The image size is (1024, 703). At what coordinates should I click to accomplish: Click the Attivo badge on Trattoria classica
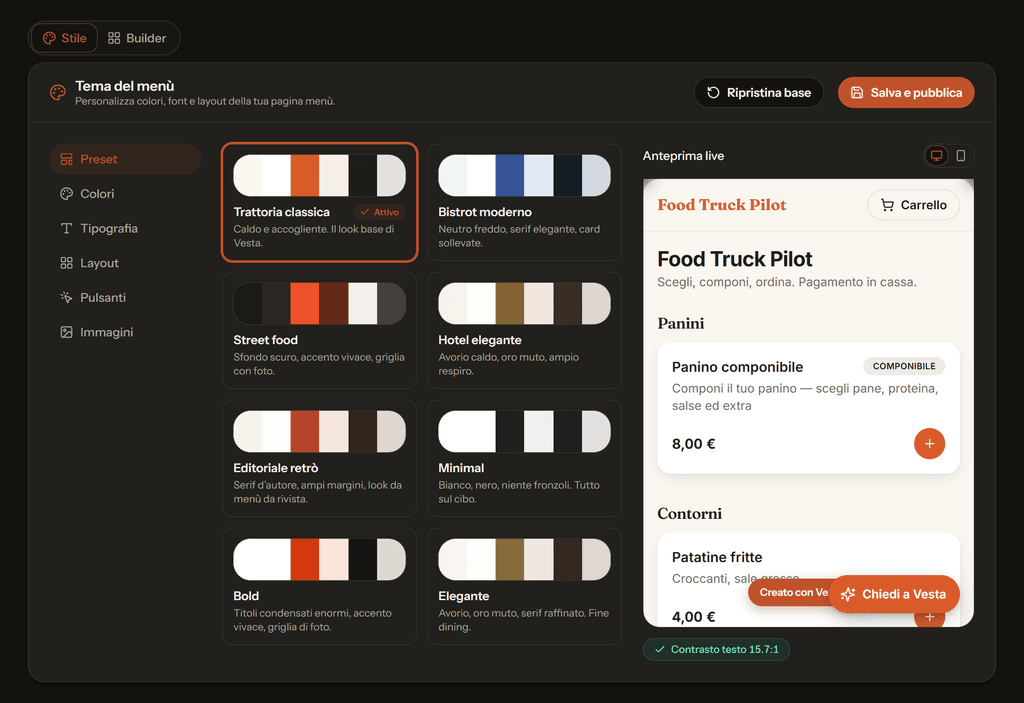pyautogui.click(x=379, y=212)
